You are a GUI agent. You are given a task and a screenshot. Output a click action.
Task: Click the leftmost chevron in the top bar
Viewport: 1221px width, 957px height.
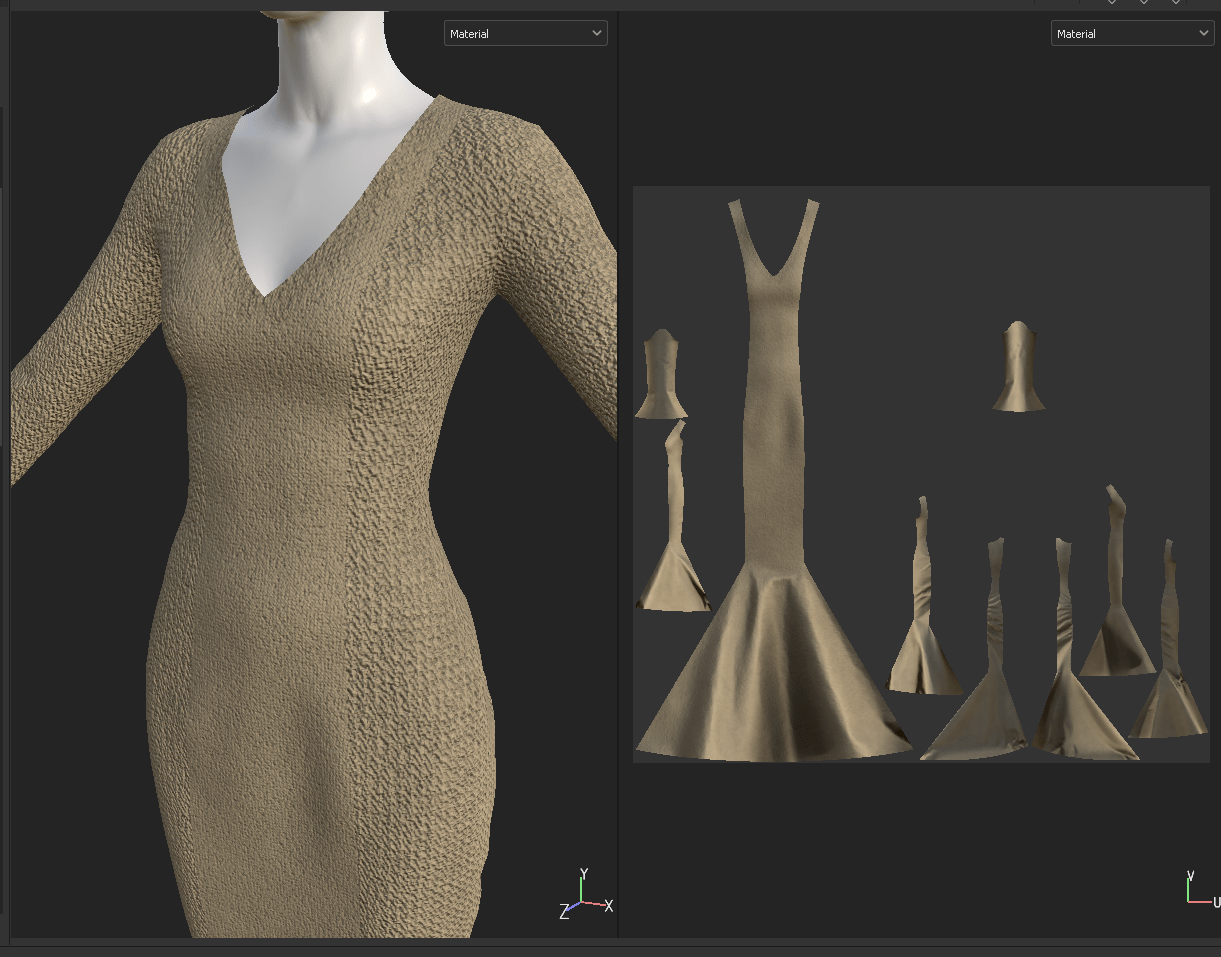(x=1111, y=3)
